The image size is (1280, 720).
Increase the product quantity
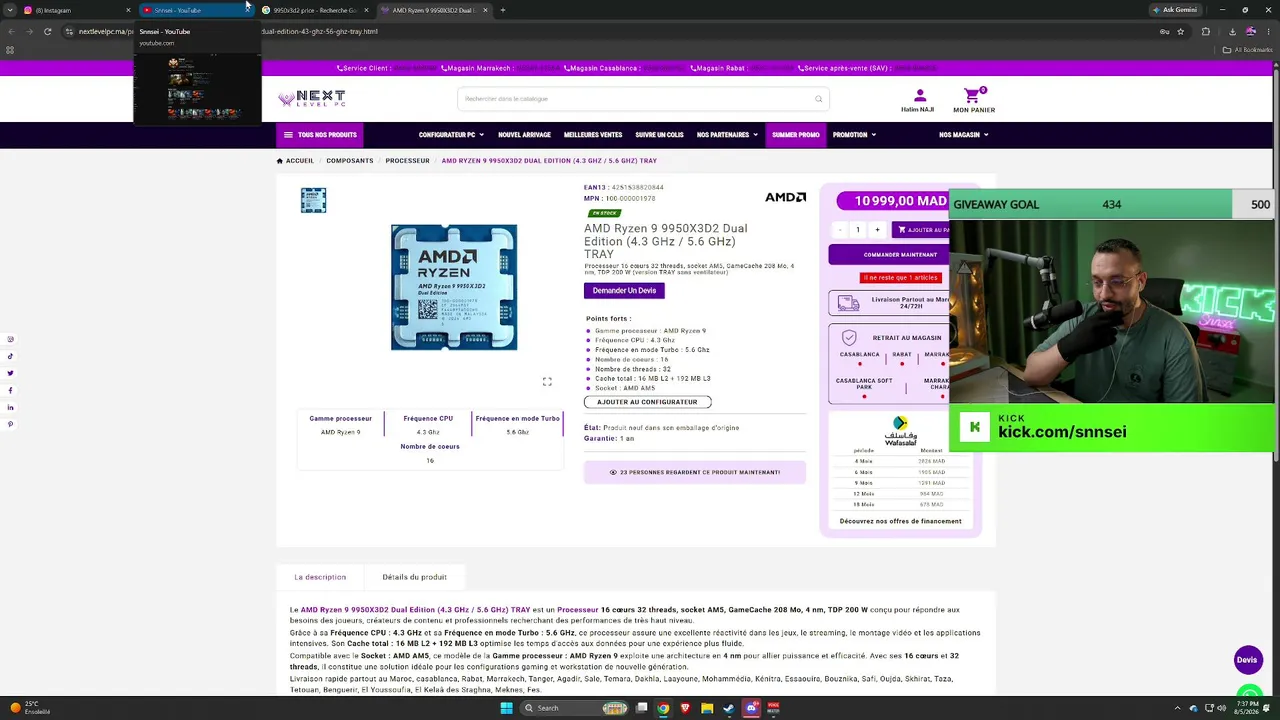click(x=877, y=230)
